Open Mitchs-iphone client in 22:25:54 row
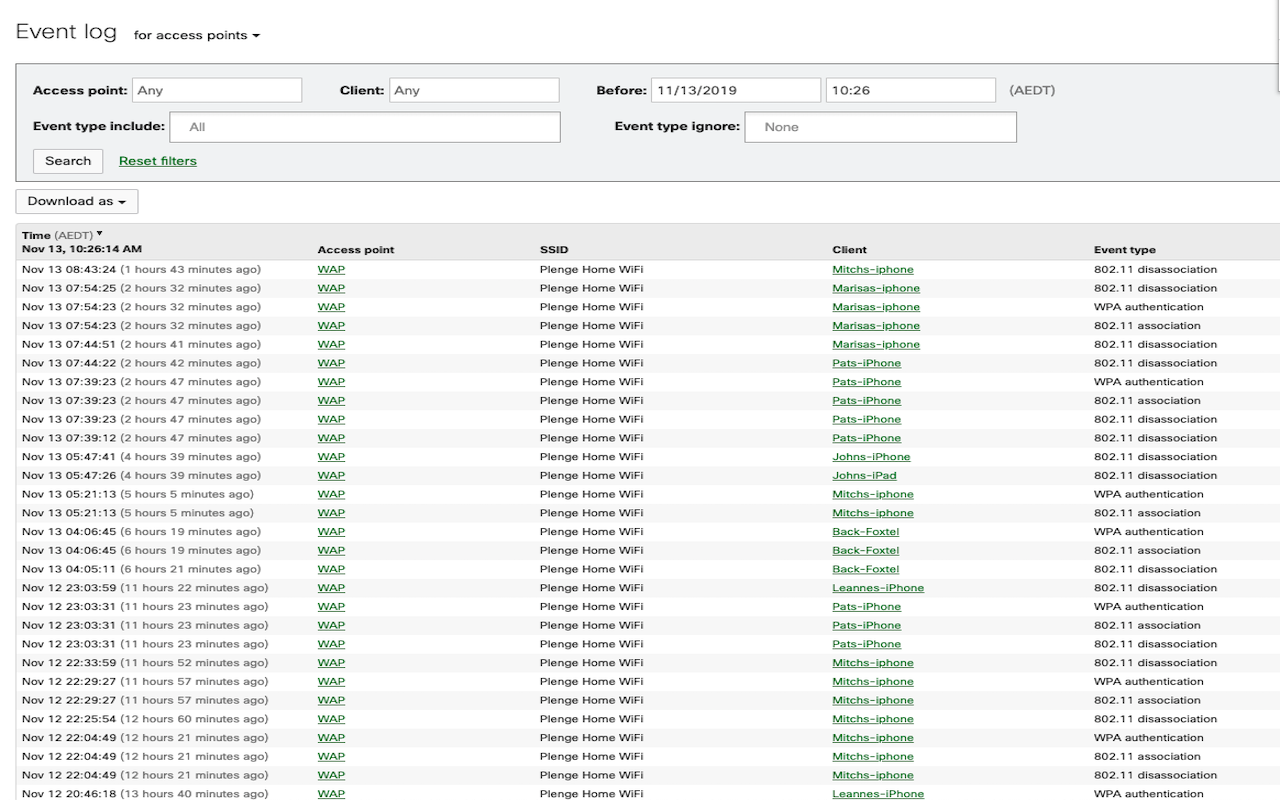The width and height of the screenshot is (1280, 800). point(873,719)
